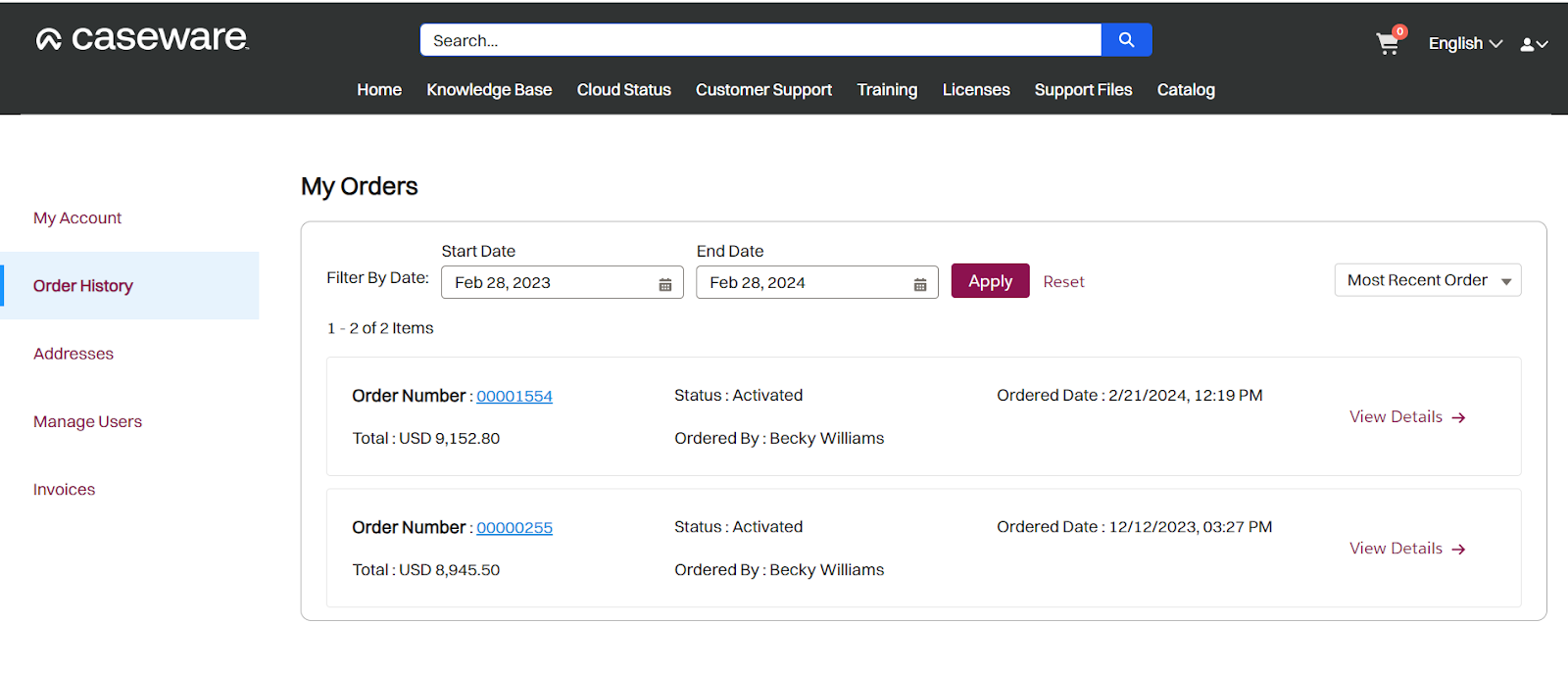The width and height of the screenshot is (1568, 673).
Task: Focus the Search input field
Action: pyautogui.click(x=759, y=41)
